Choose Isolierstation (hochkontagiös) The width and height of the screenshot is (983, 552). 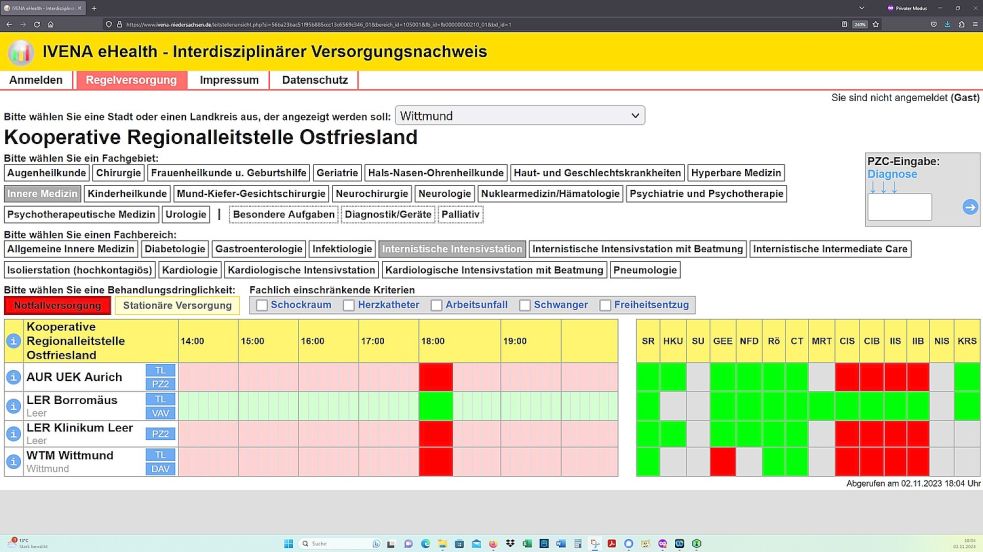click(80, 270)
